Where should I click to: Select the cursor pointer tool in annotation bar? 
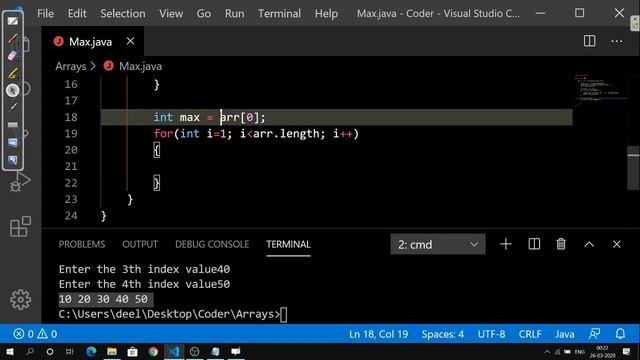point(13,90)
